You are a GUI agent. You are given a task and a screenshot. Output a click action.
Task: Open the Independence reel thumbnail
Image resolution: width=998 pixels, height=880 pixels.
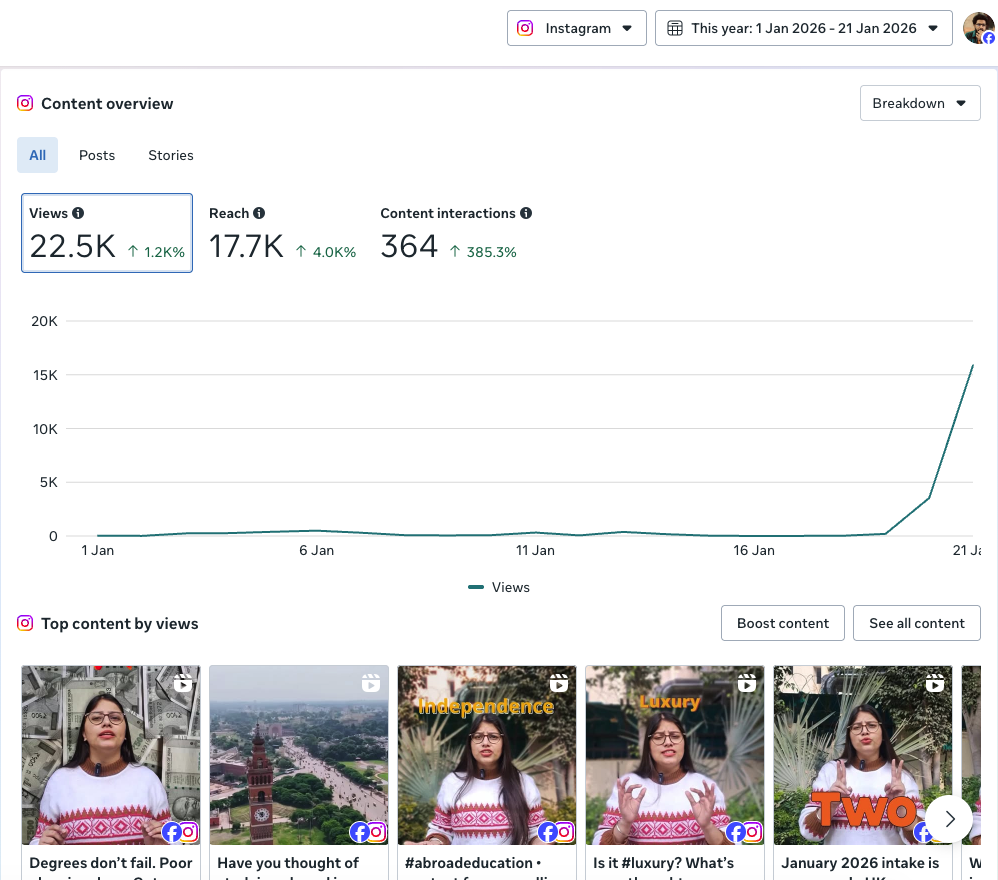[487, 755]
